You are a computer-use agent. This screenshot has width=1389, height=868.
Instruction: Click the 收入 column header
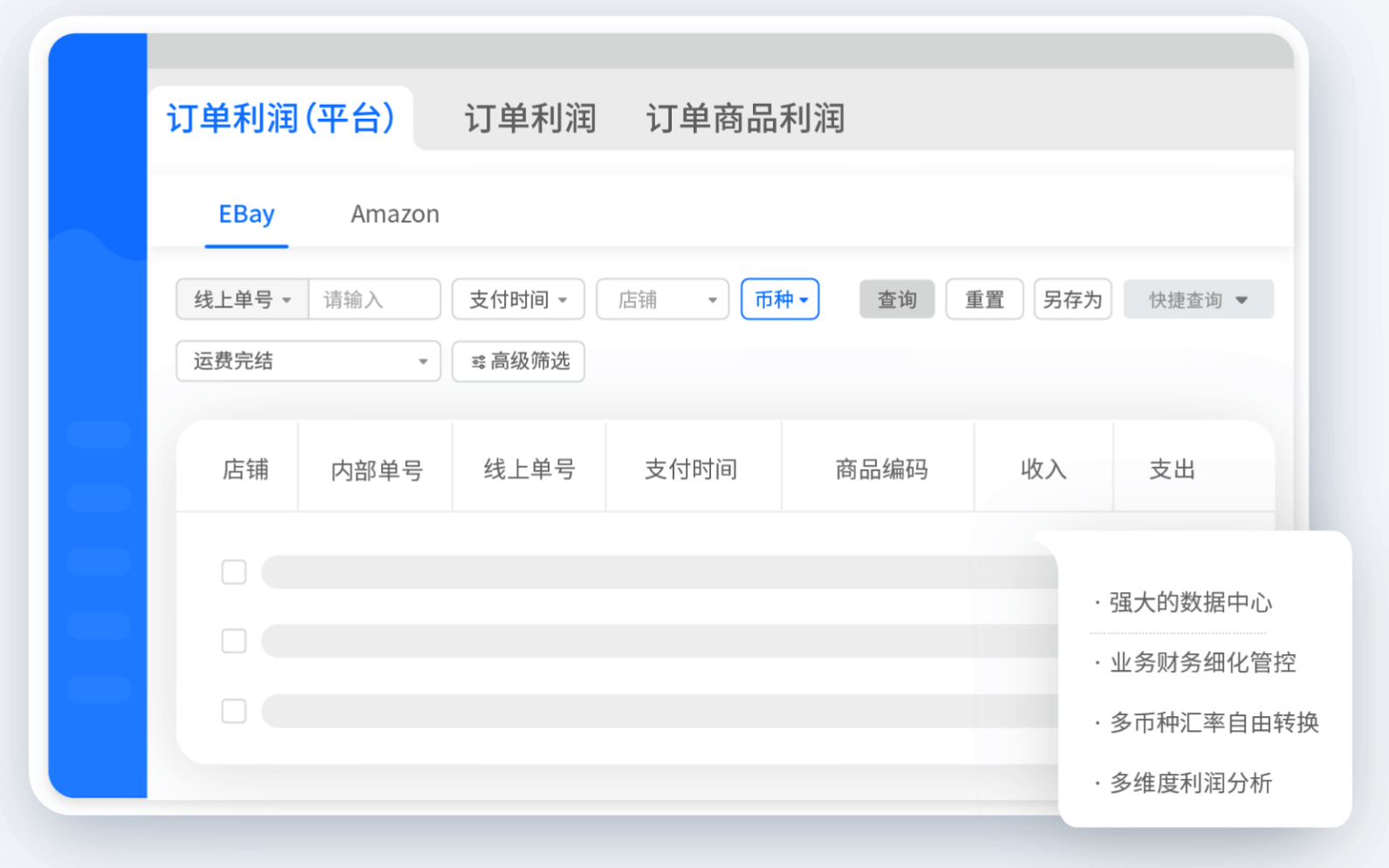coord(1044,470)
